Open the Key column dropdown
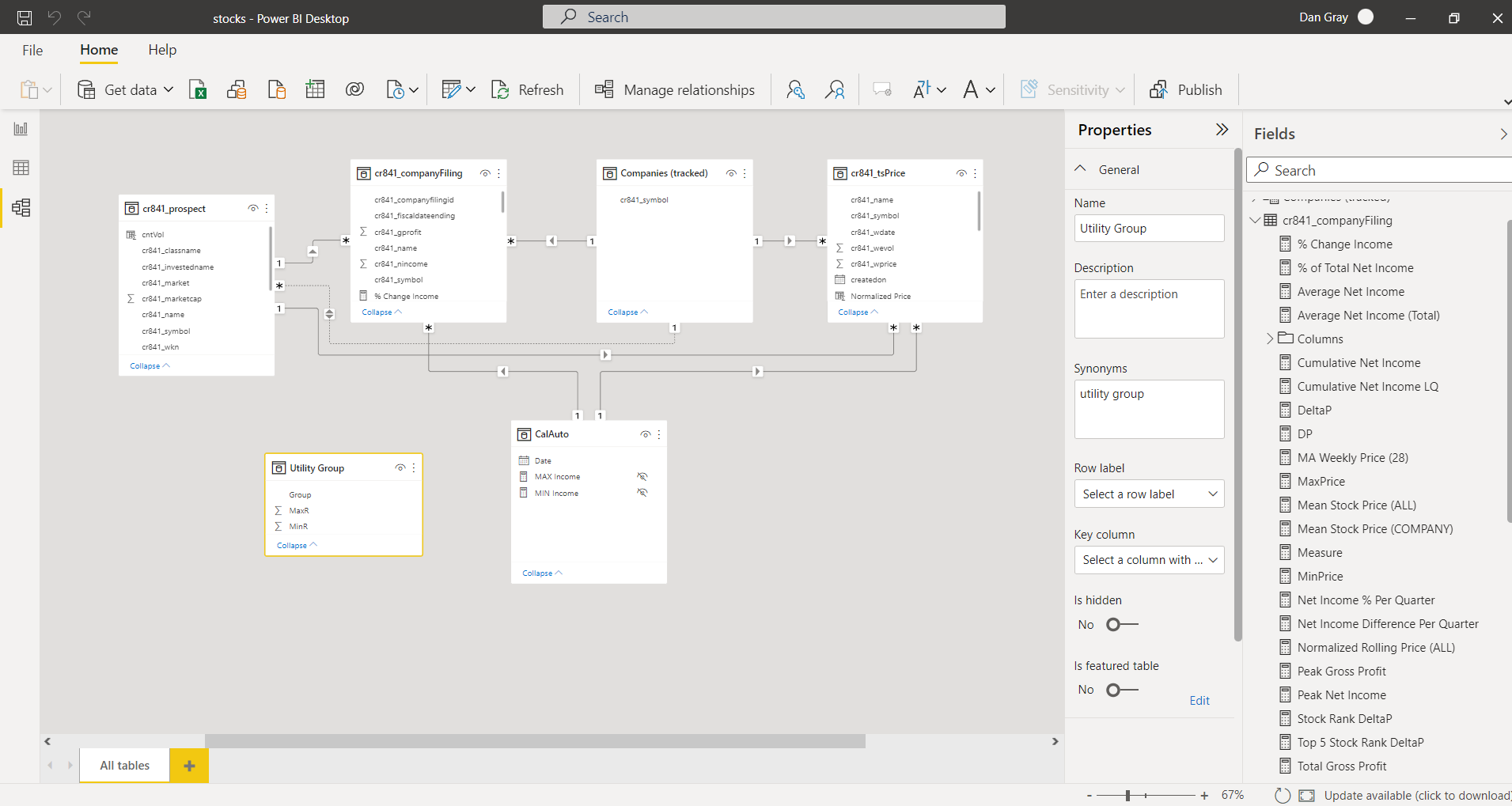Viewport: 1512px width, 806px height. click(1148, 560)
